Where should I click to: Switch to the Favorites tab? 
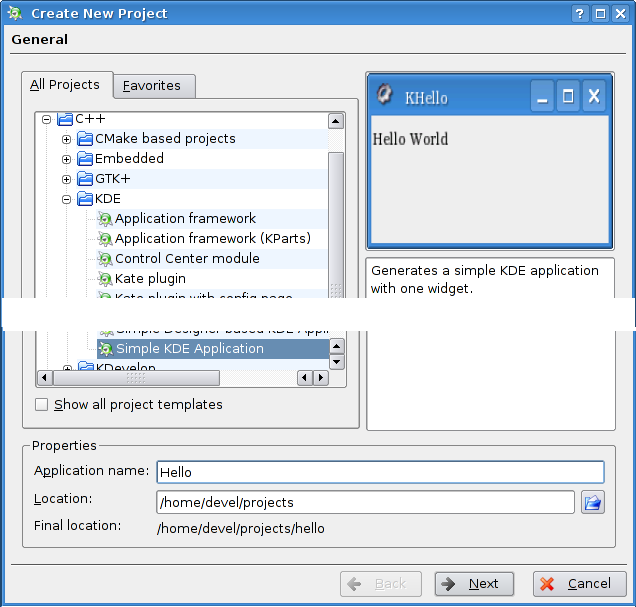tap(152, 86)
